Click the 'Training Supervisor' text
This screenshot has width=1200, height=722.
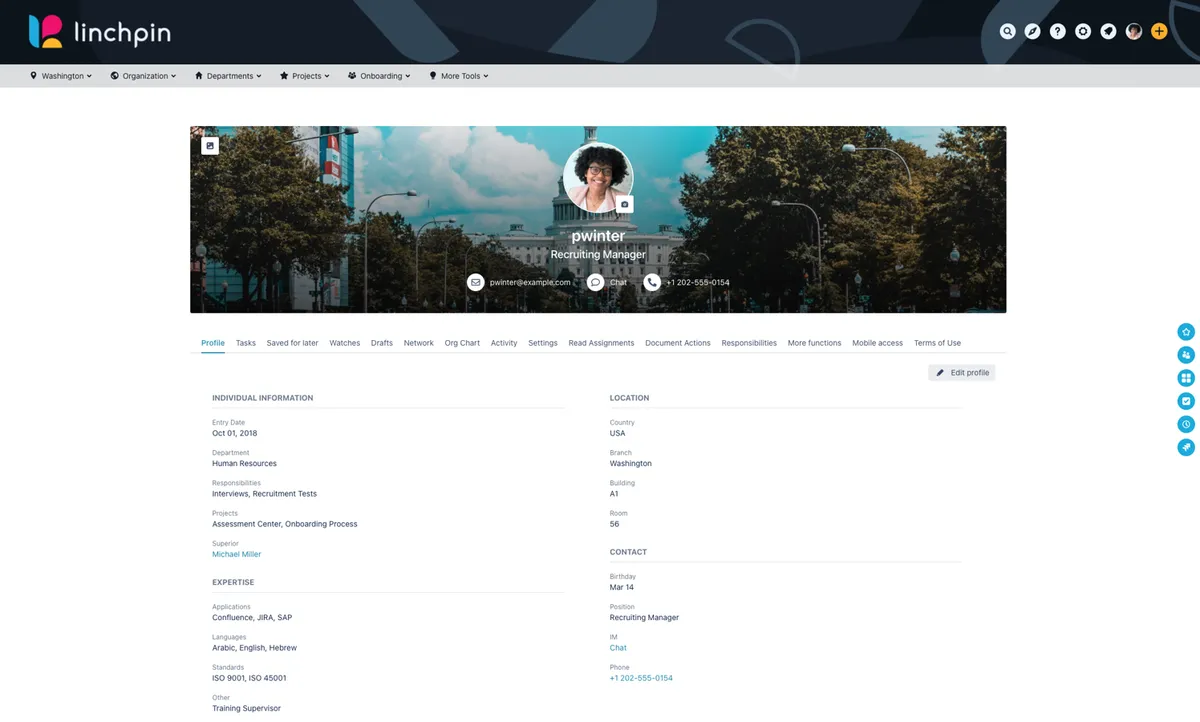(x=246, y=708)
